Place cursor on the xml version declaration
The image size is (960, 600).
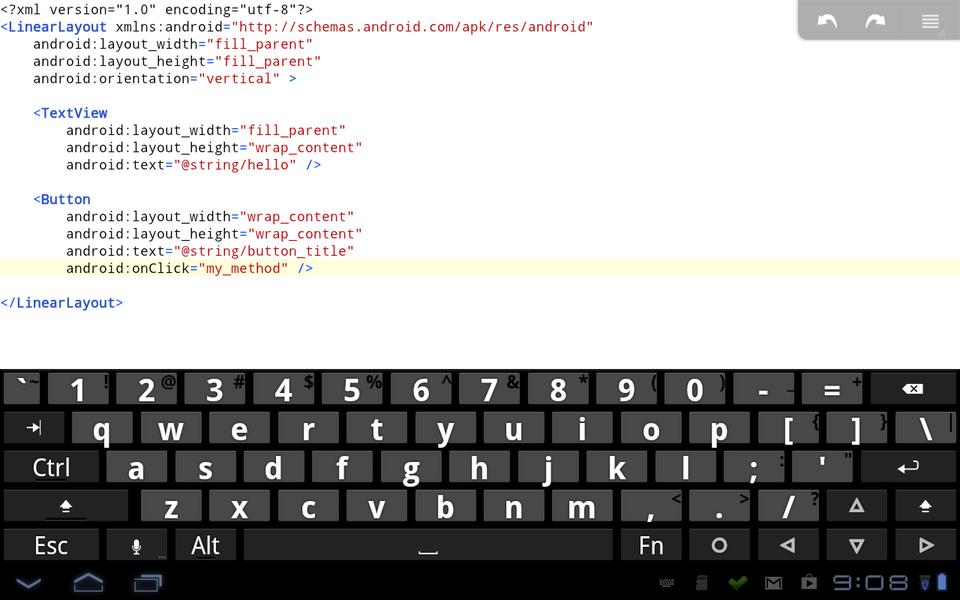click(157, 10)
